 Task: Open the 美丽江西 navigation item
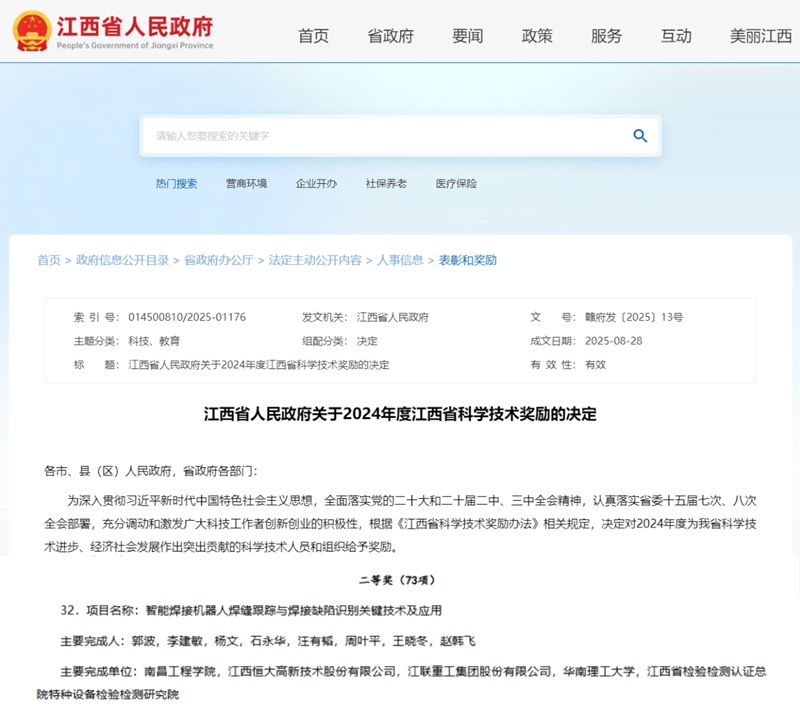760,36
